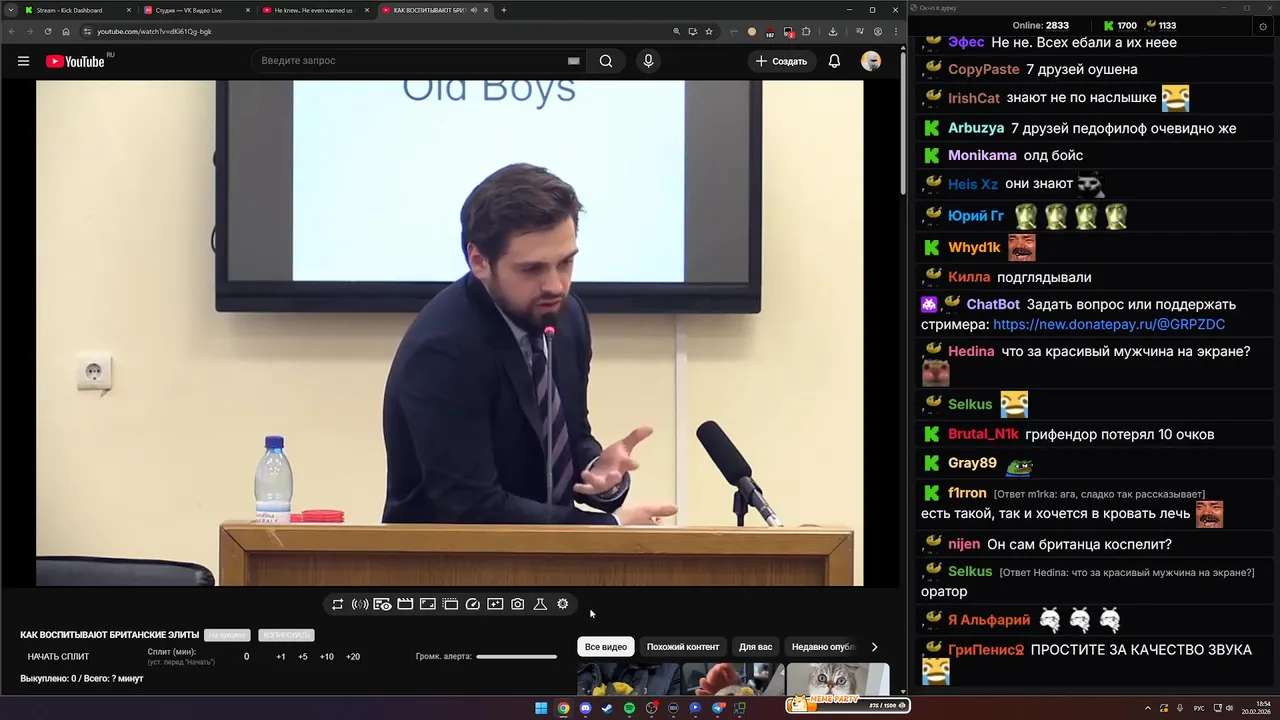Click the Создать create button
This screenshot has width=1280, height=720.
click(781, 61)
